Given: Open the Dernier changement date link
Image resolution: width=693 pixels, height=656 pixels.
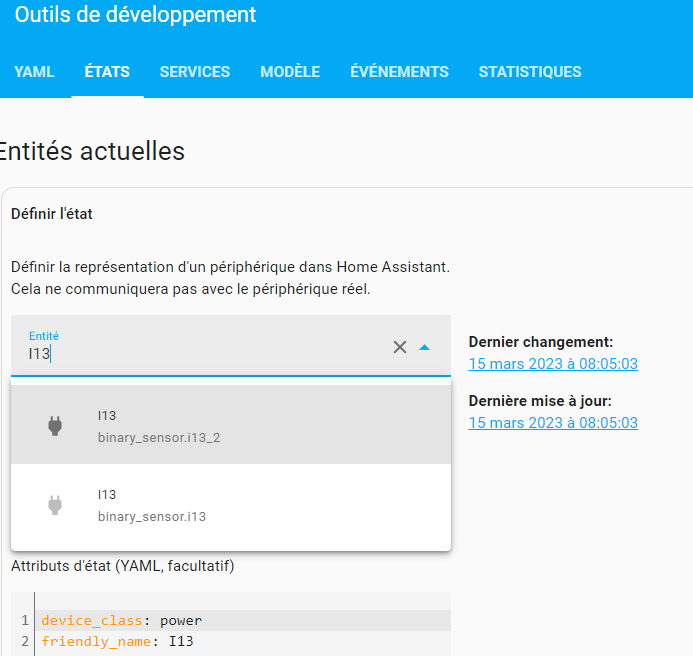Looking at the screenshot, I should [553, 364].
